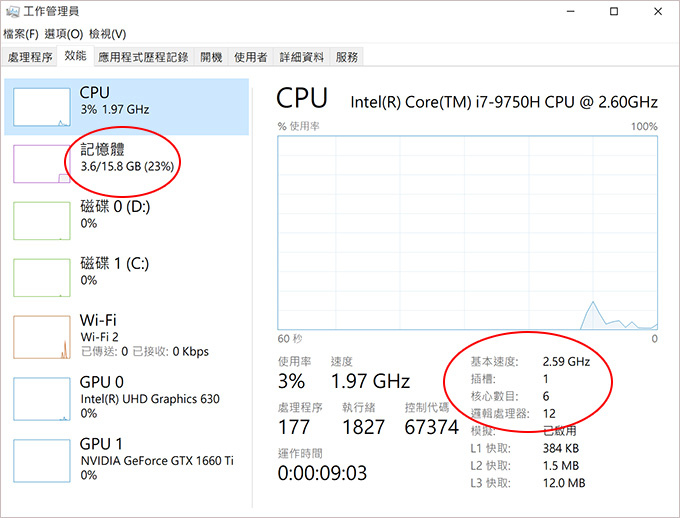680x518 pixels.
Task: Open the 選項(O) menu
Action: [x=64, y=34]
